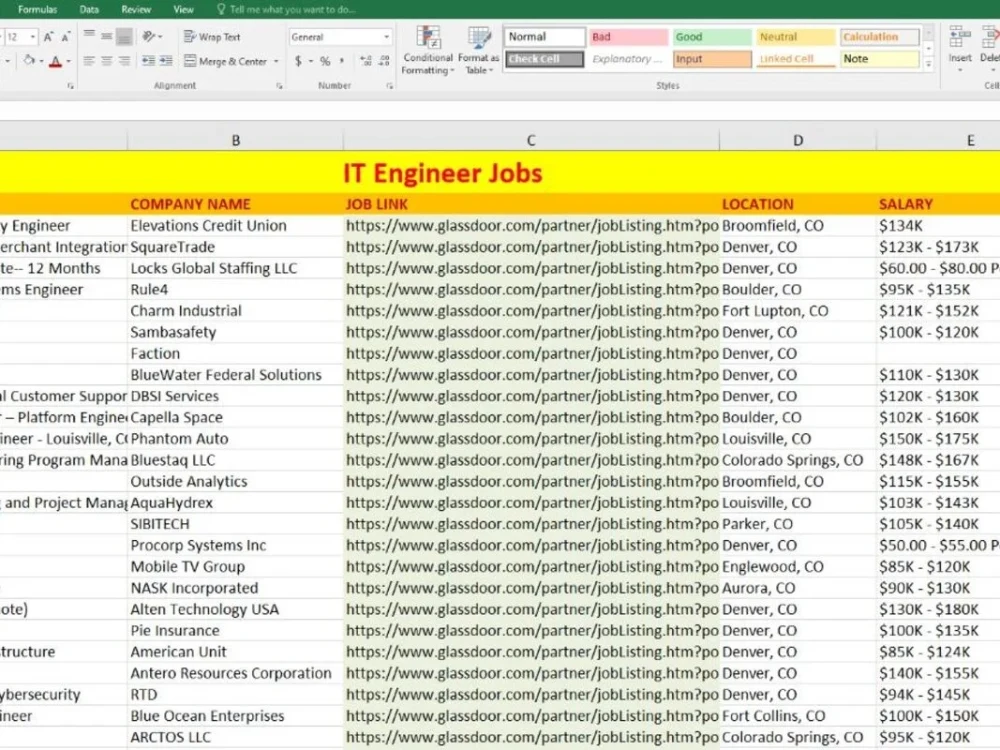Expand the cell styles gallery
The height and width of the screenshot is (750, 1000).
929,64
